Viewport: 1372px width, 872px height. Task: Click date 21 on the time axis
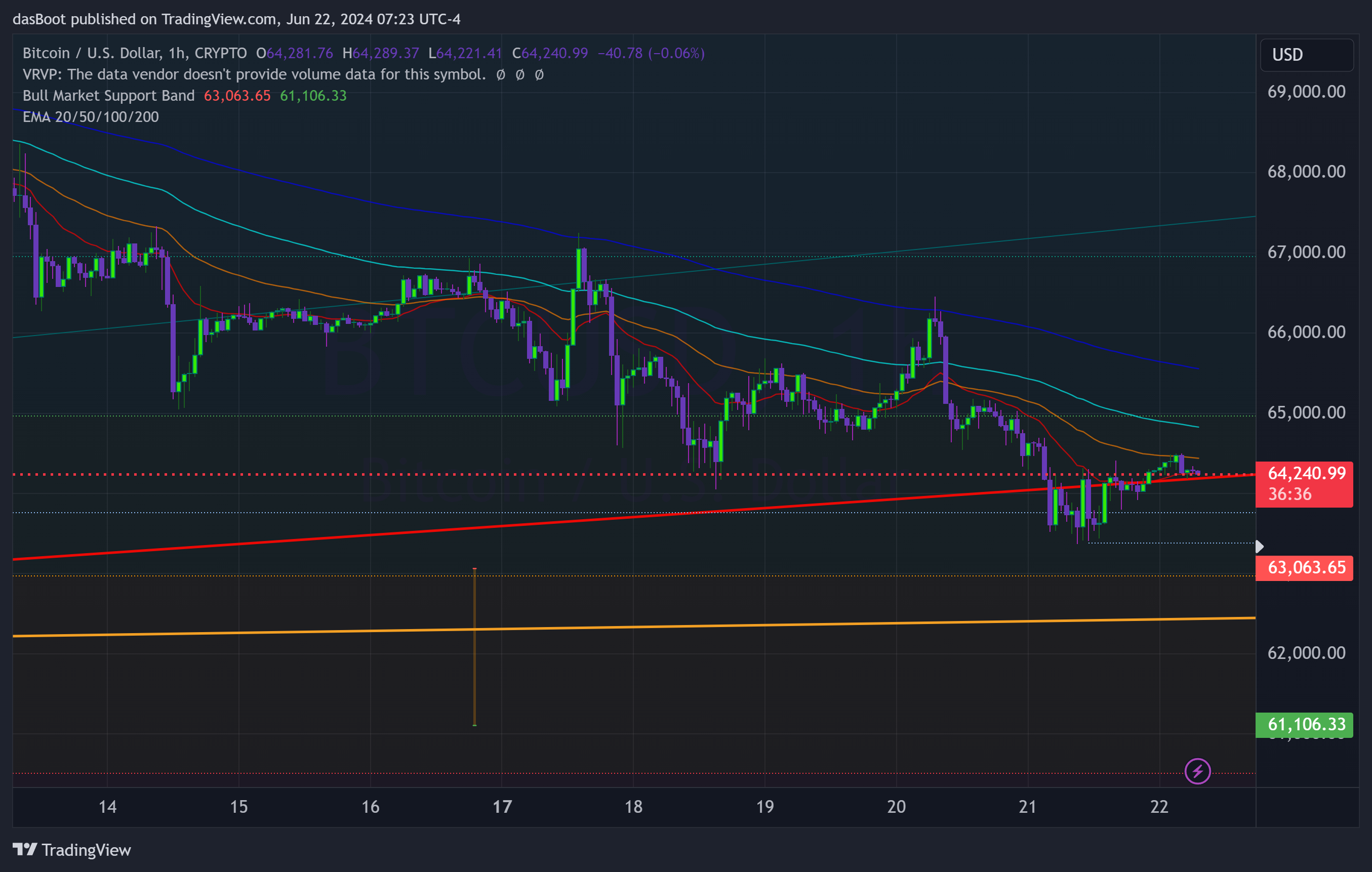pos(1028,807)
